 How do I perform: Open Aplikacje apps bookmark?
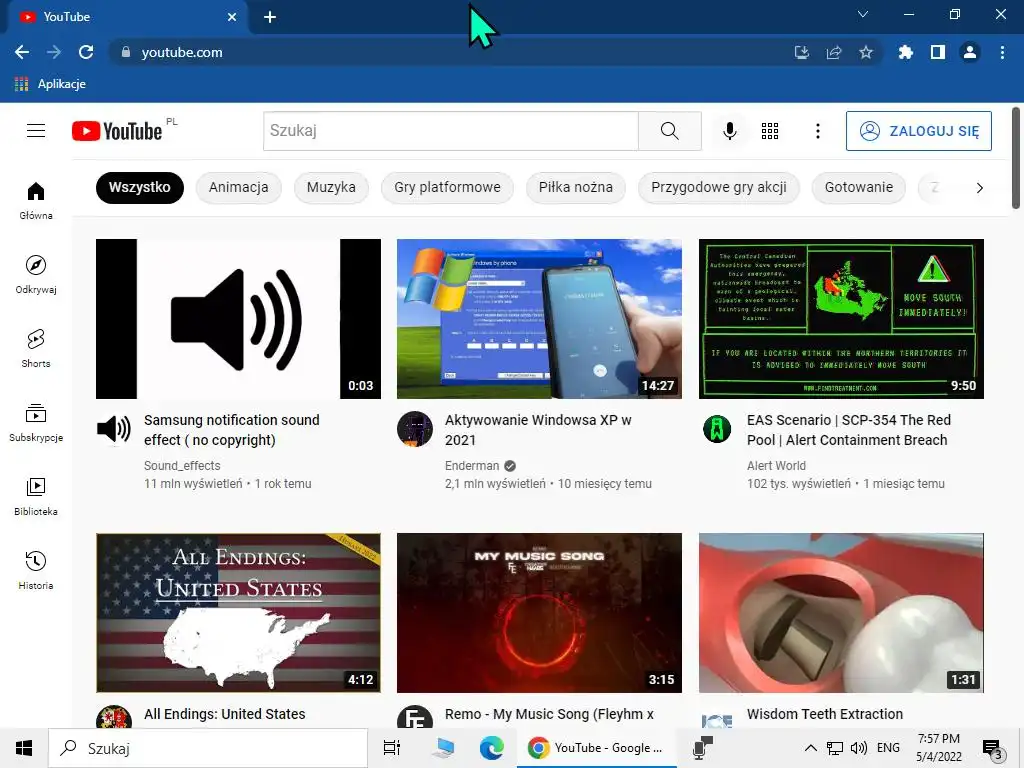coord(50,84)
